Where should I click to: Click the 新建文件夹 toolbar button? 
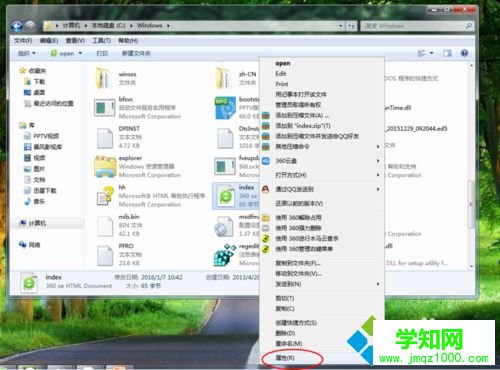pos(136,53)
